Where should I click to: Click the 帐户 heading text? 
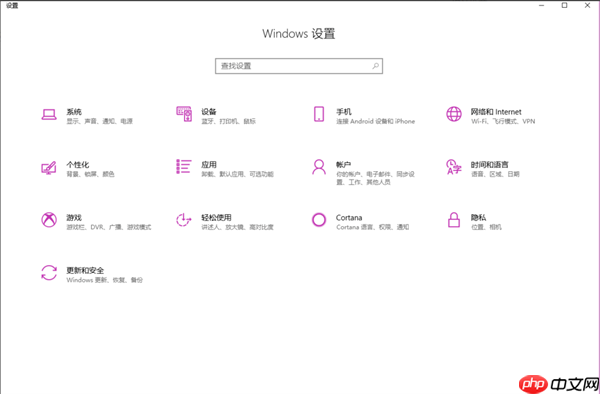(x=344, y=164)
